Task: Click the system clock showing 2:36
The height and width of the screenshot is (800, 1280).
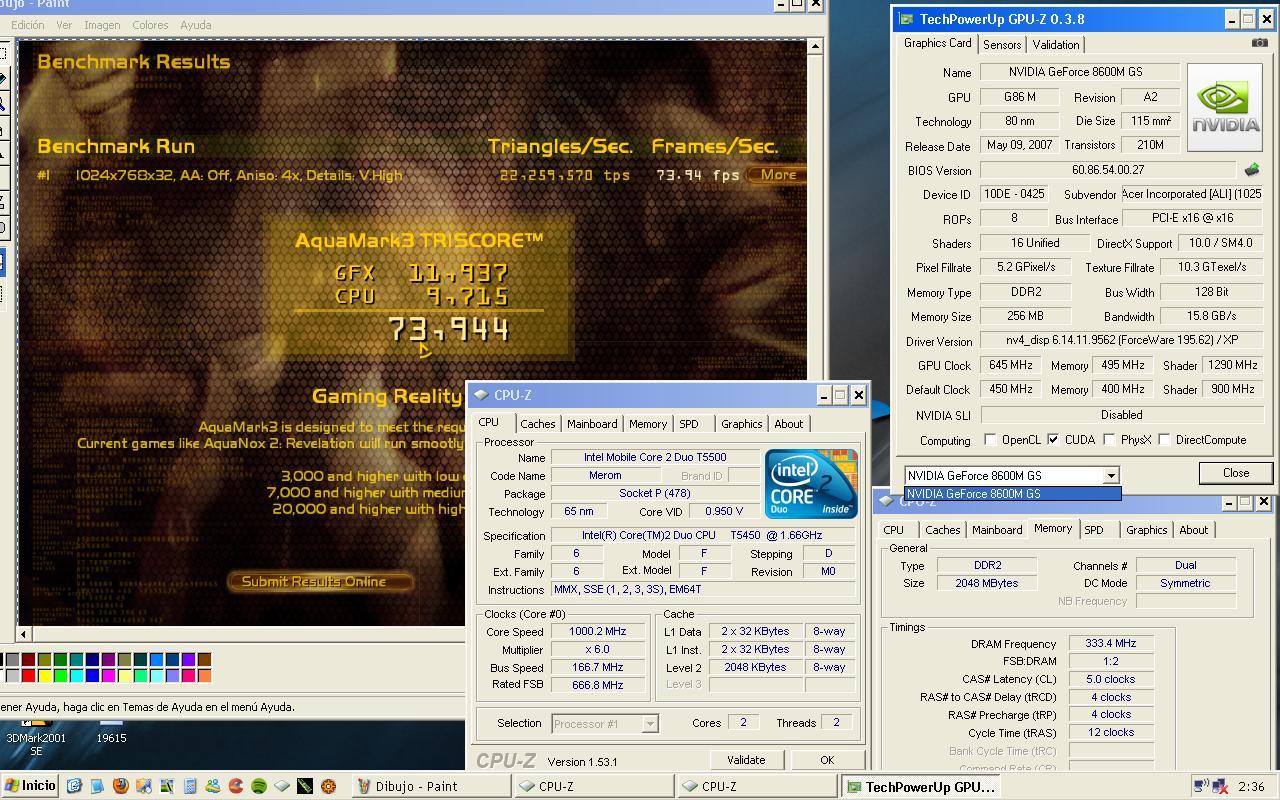Action: [x=1251, y=787]
